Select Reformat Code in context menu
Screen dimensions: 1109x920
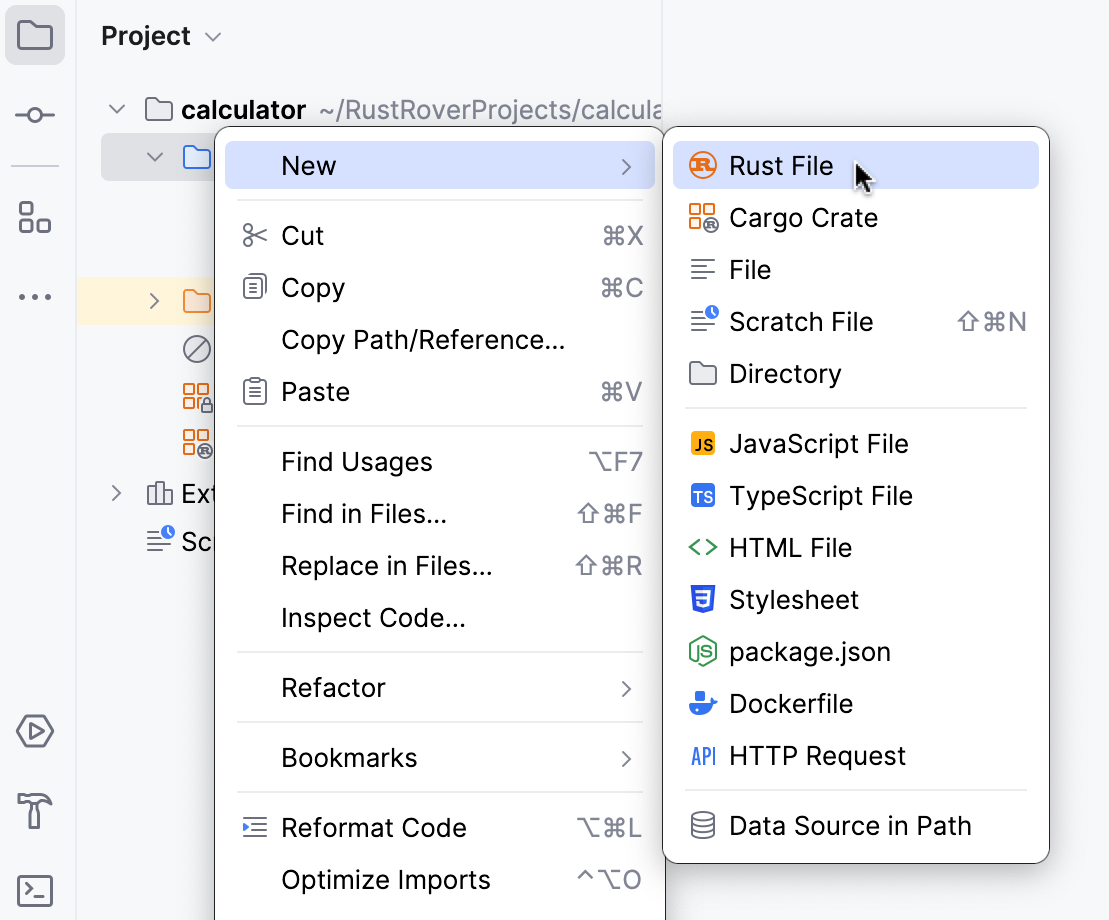click(x=440, y=827)
